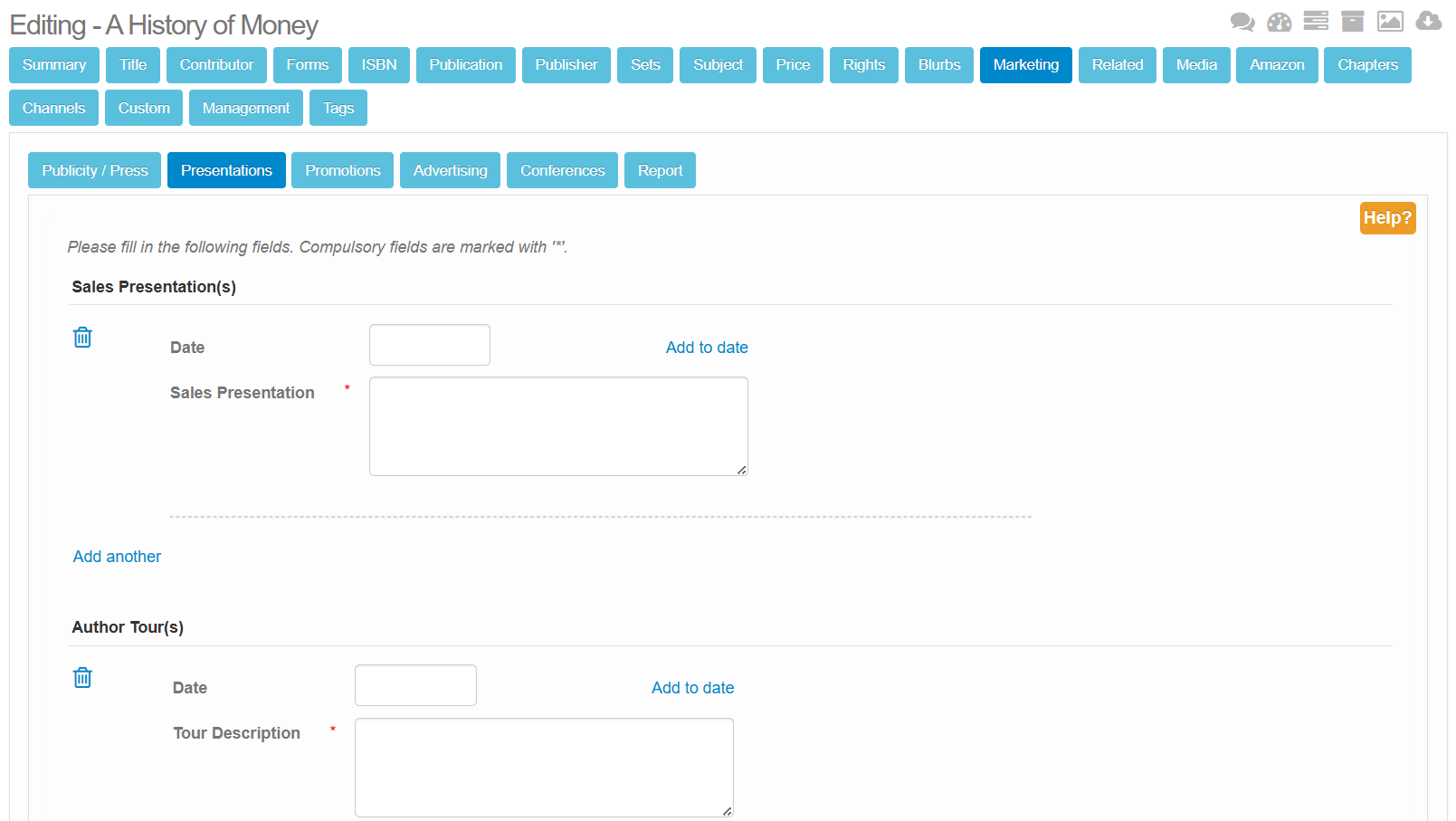Click the cloud download icon
The width and height of the screenshot is (1456, 821).
[x=1428, y=21]
